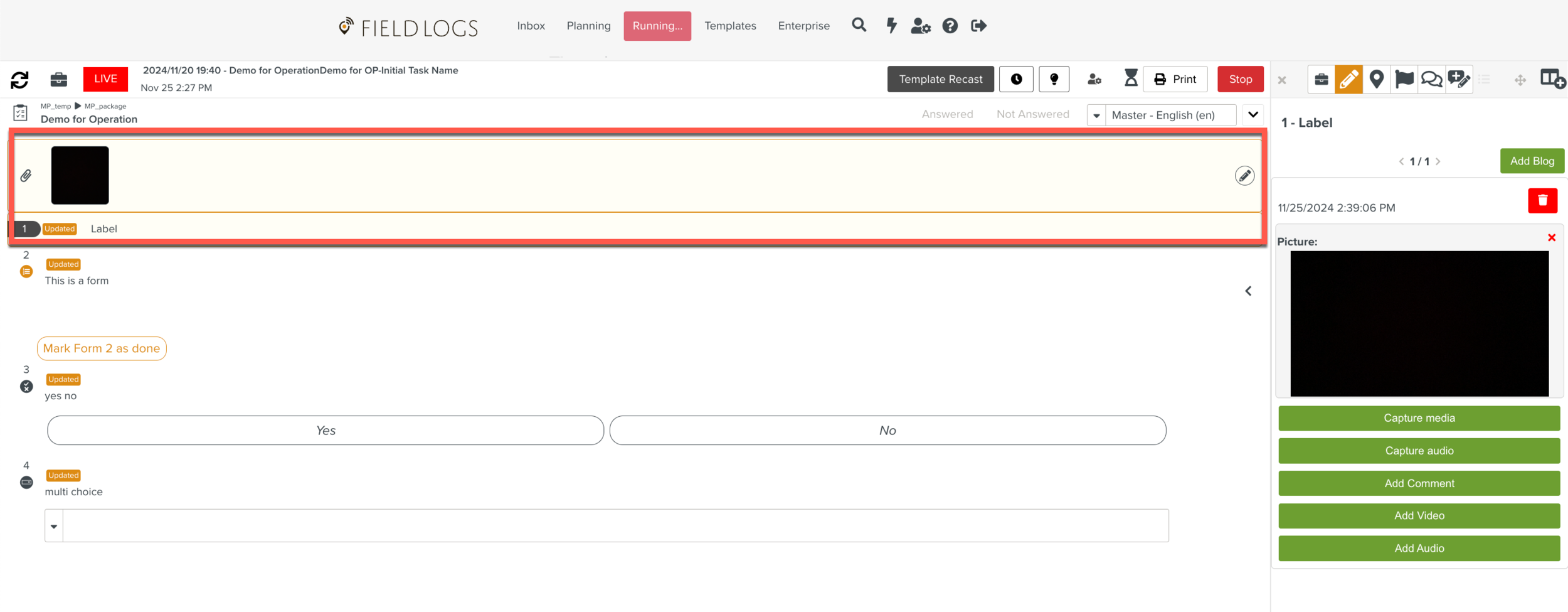Open the black thumbnail in Label row

[80, 175]
